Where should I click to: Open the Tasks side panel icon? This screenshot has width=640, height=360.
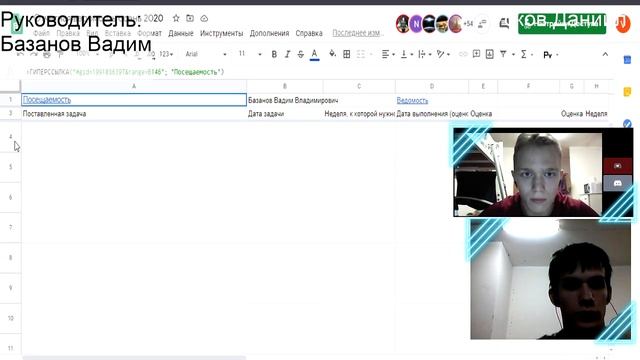[x=627, y=123]
